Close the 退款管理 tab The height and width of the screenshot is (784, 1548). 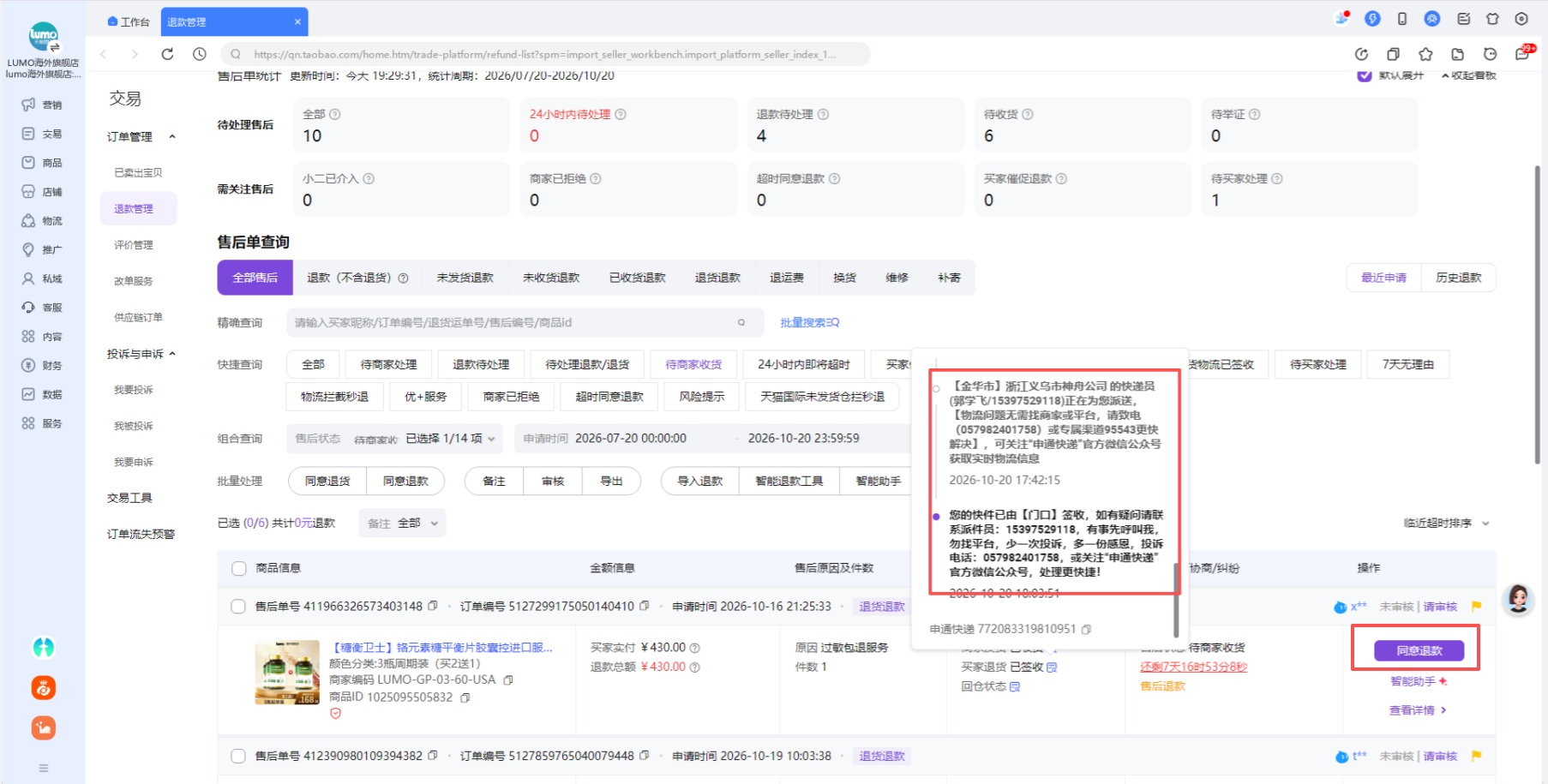[297, 22]
